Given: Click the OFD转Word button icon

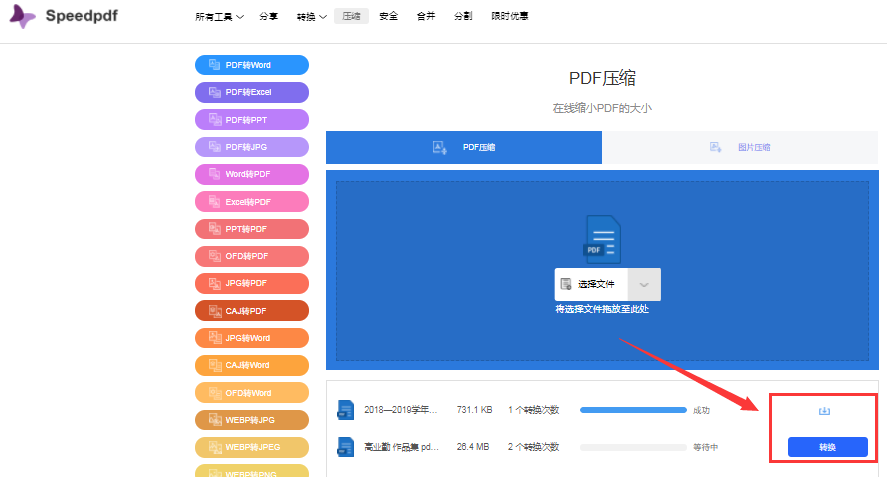Looking at the screenshot, I should (214, 393).
